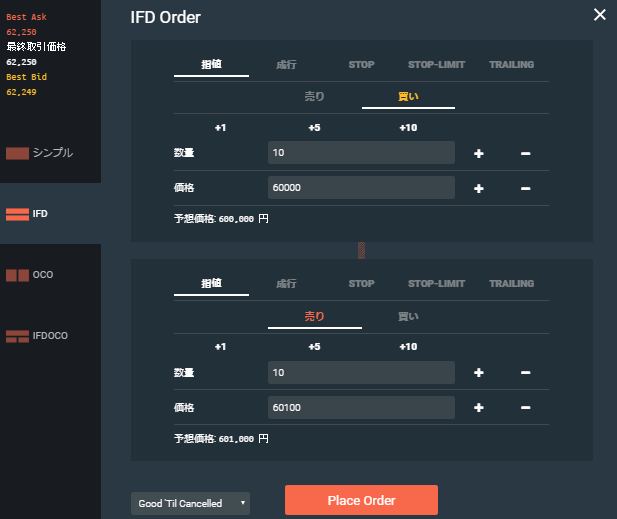Click the second order 価格 input field

point(361,408)
